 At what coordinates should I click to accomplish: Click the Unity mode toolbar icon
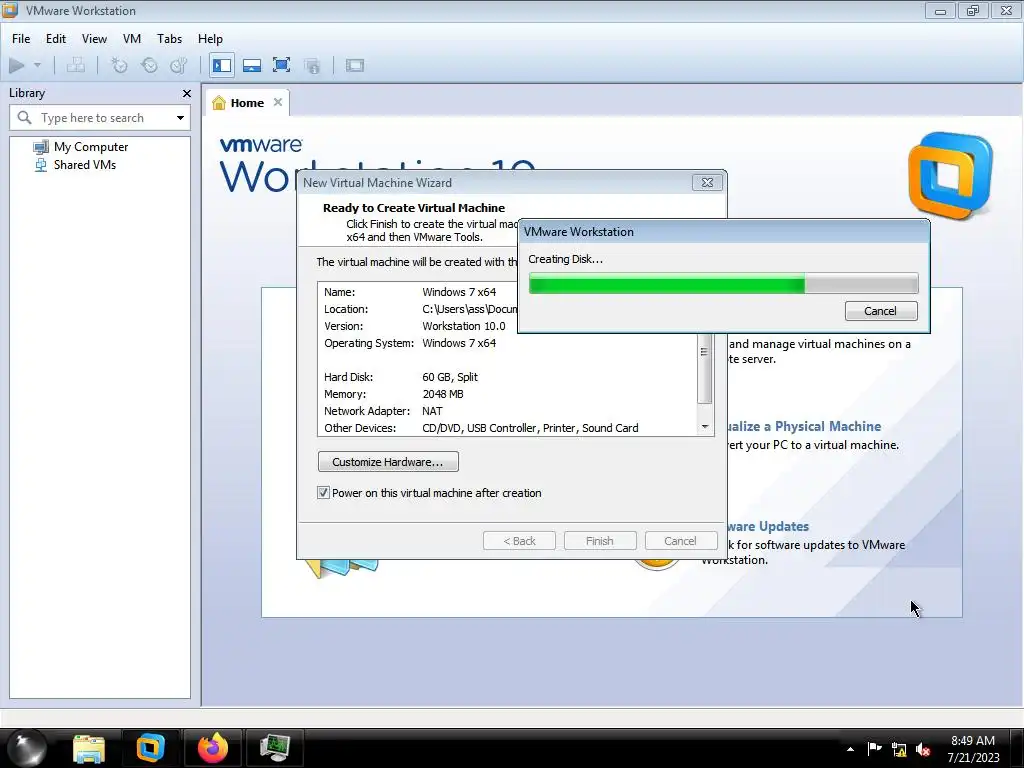(312, 65)
